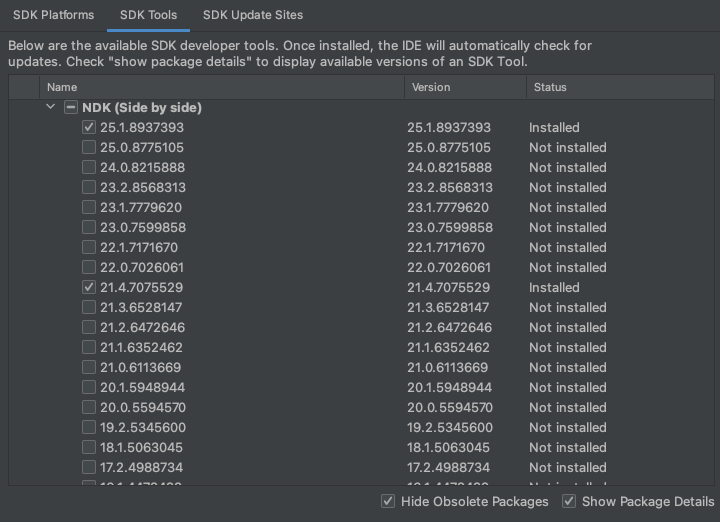Sort packages by Status column

click(550, 87)
